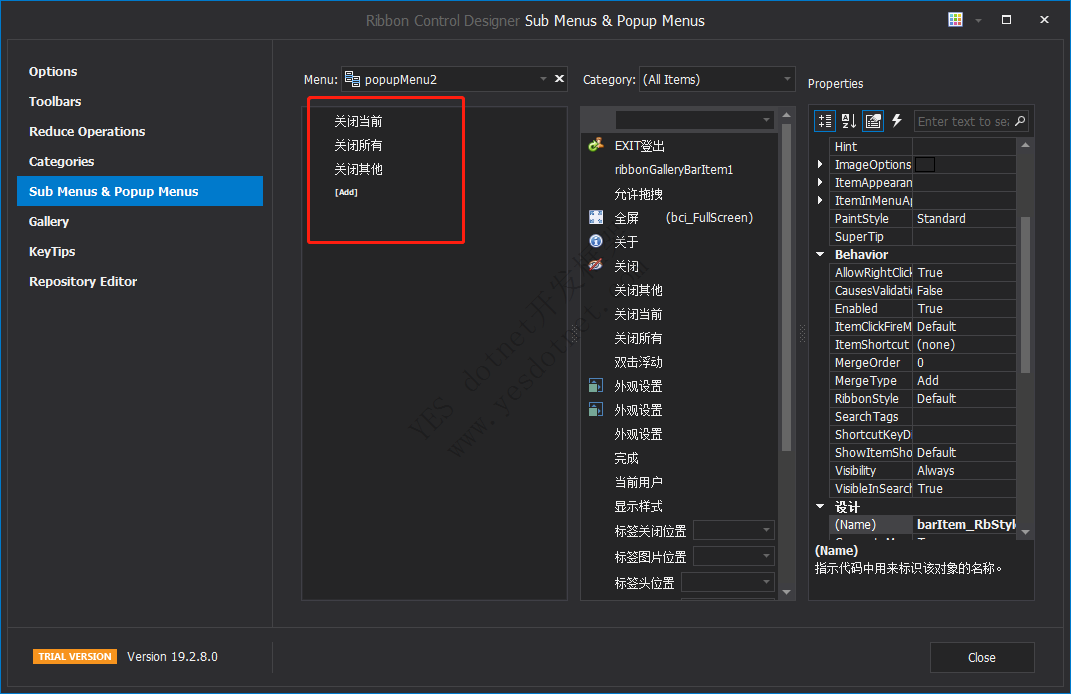This screenshot has height=694, width=1071.
Task: Click the 关于 info icon
Action: (596, 241)
